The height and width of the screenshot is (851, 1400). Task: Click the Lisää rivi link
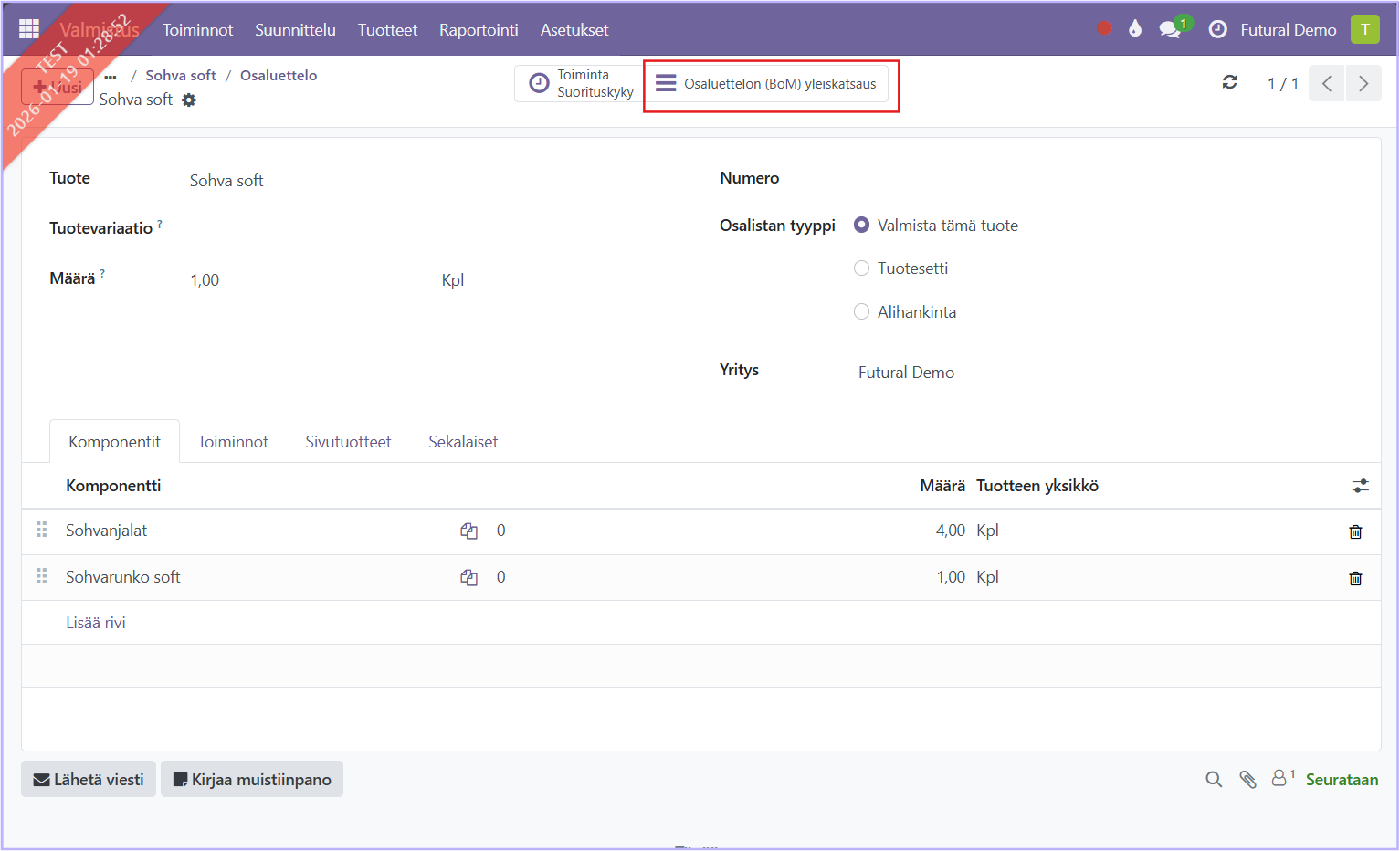point(96,623)
